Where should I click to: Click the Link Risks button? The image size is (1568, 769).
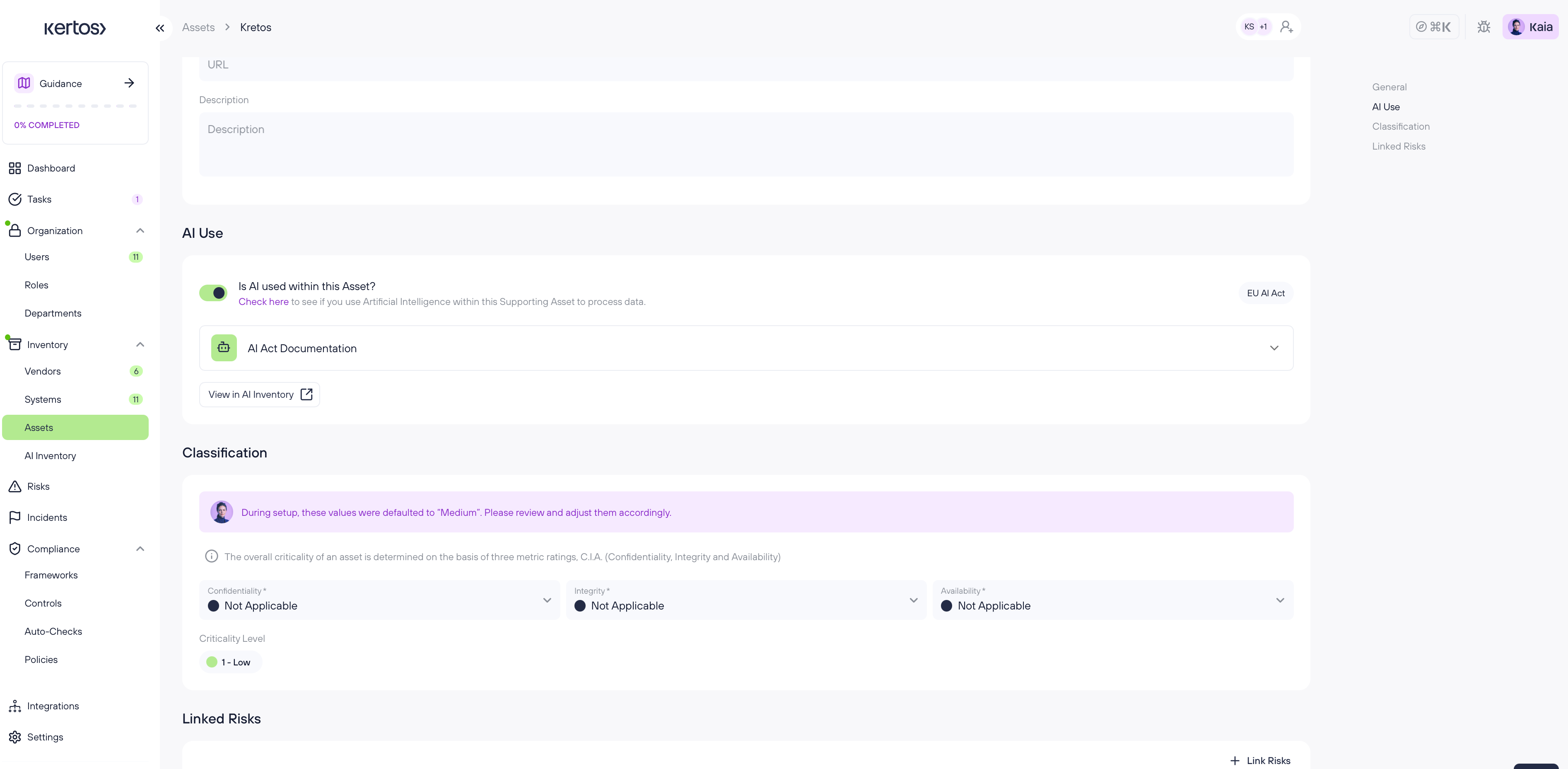coord(1260,760)
